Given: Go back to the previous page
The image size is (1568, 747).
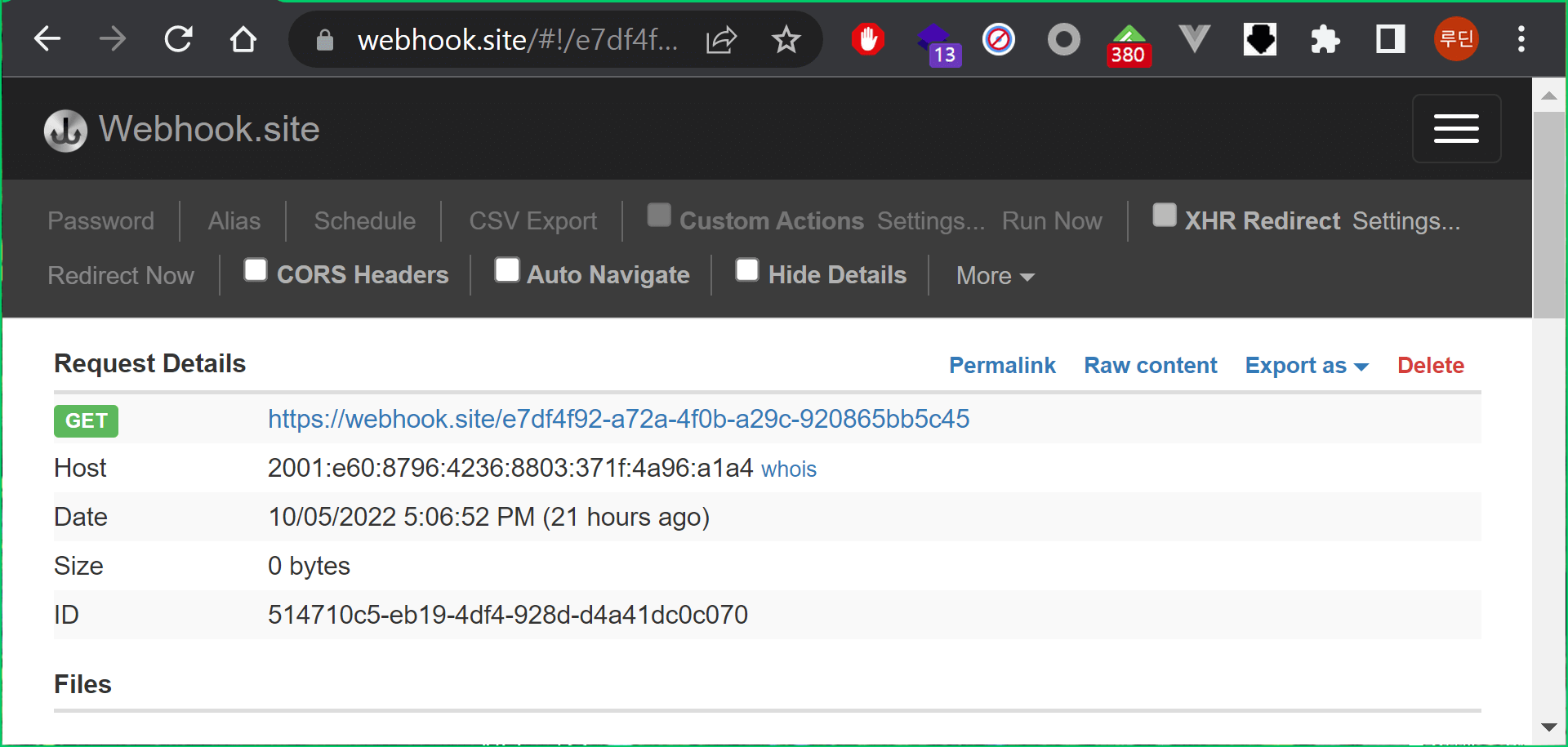Looking at the screenshot, I should click(47, 38).
